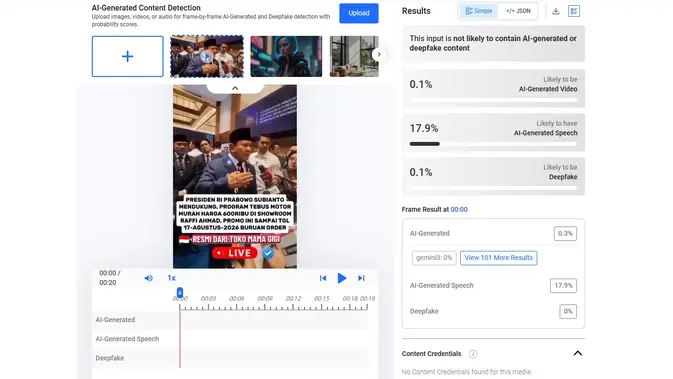Viewport: 673px width, 379px height.
Task: Advance the thumbnail carousel with right arrow
Action: [x=379, y=55]
